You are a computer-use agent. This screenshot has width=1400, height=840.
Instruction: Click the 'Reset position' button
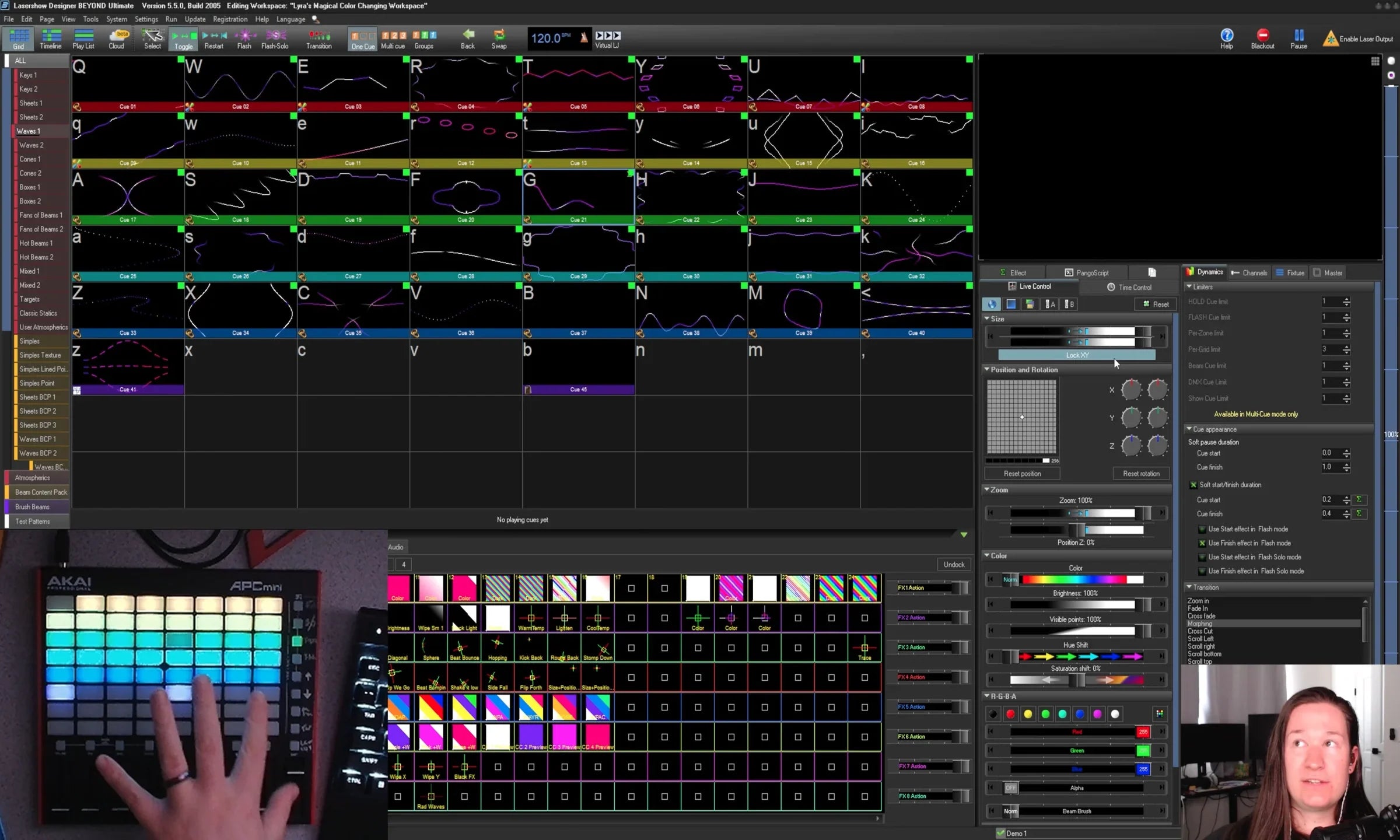[1022, 473]
